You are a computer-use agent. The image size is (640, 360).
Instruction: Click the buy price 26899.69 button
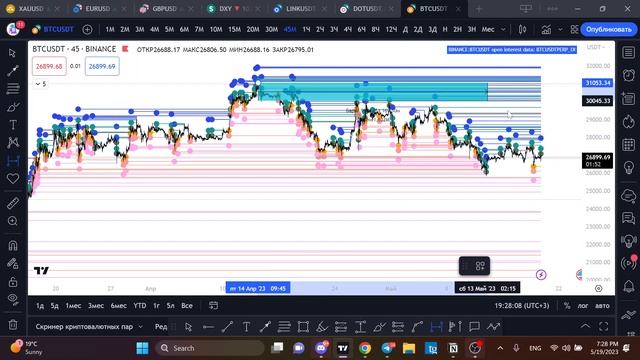click(102, 66)
